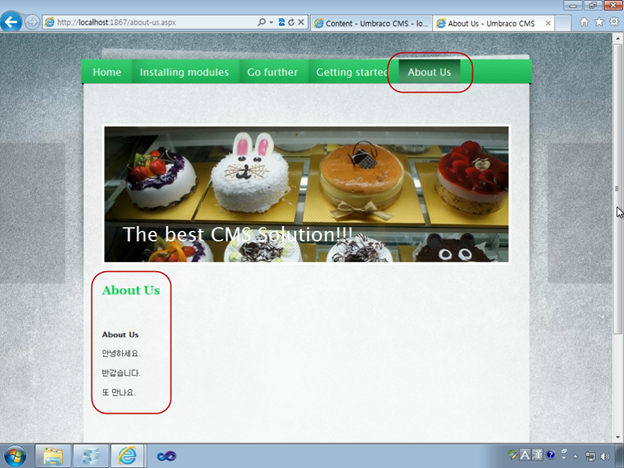Close the About Us browser tab
The image size is (624, 468).
(548, 23)
